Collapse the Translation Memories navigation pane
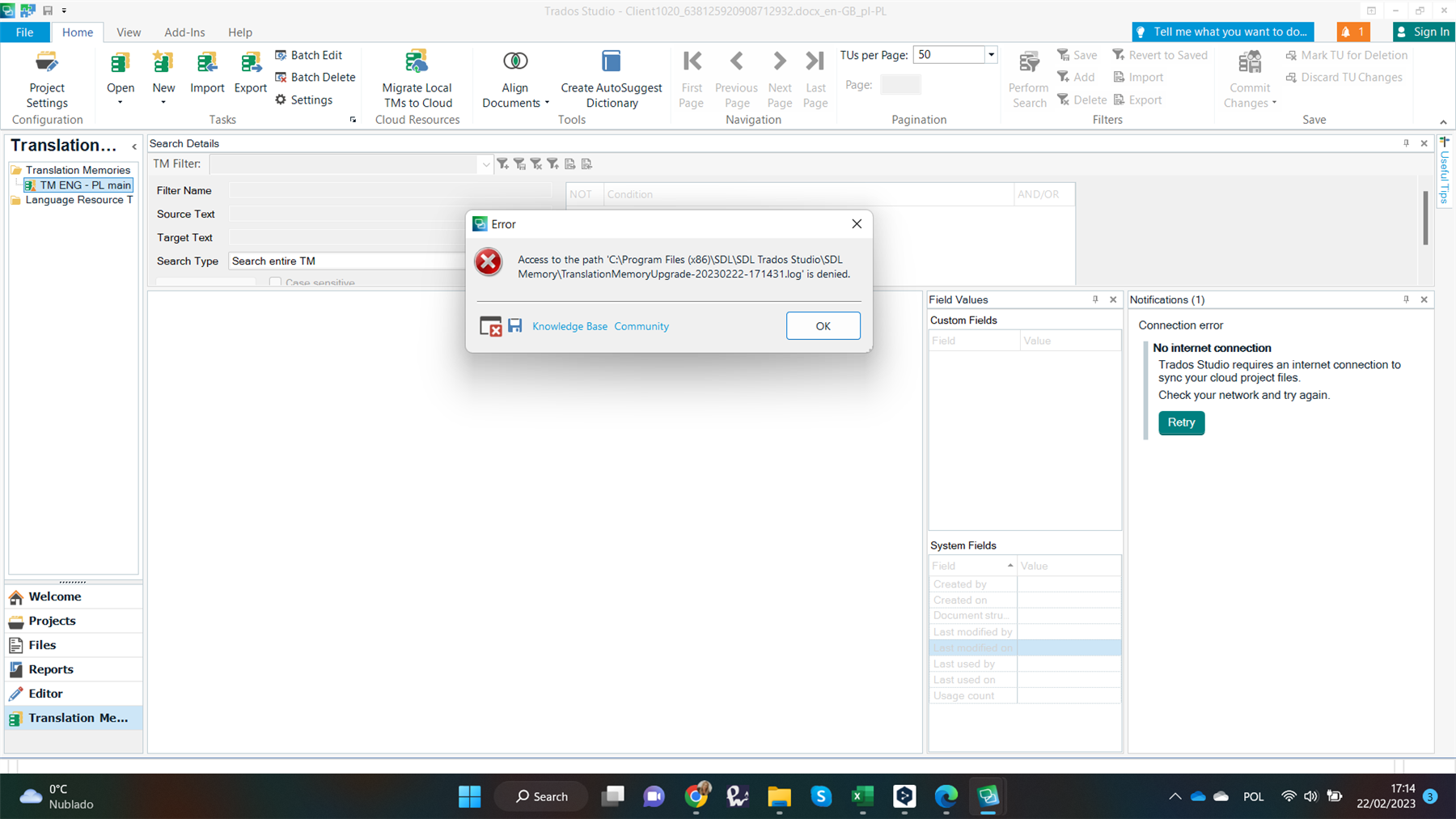The height and width of the screenshot is (819, 1456). coord(134,146)
